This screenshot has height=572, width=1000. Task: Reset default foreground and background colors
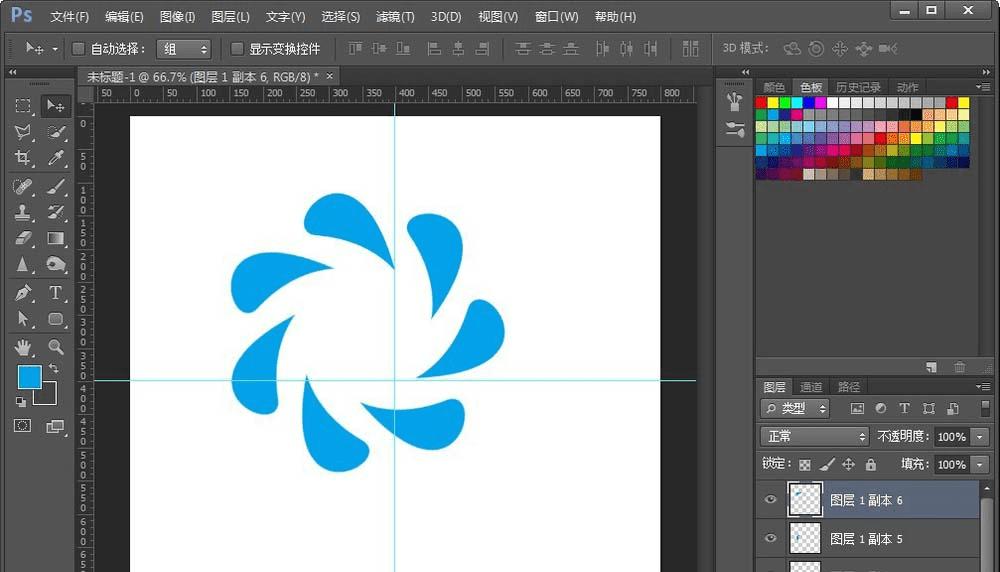(21, 402)
